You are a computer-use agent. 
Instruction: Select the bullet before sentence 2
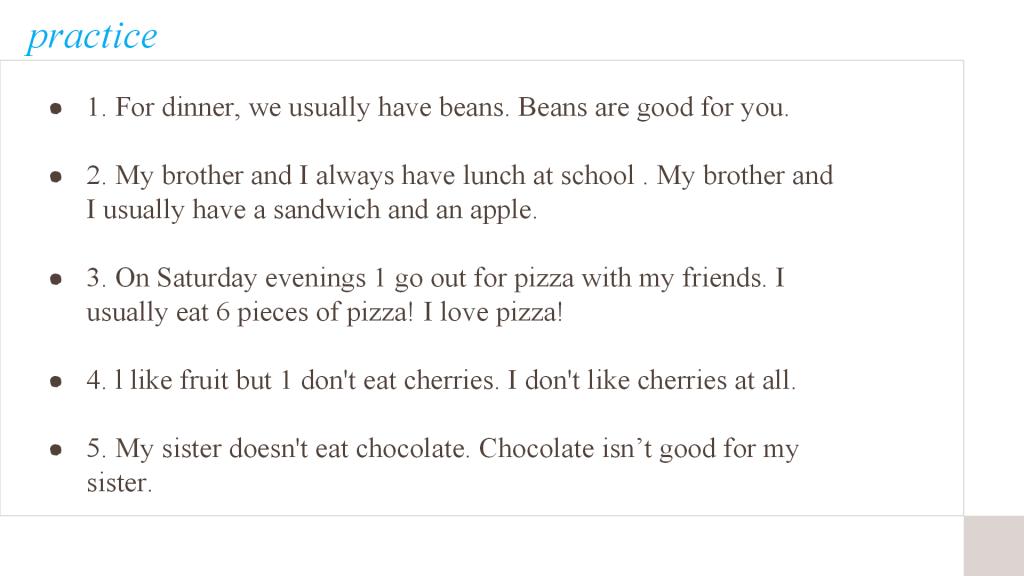[56, 176]
